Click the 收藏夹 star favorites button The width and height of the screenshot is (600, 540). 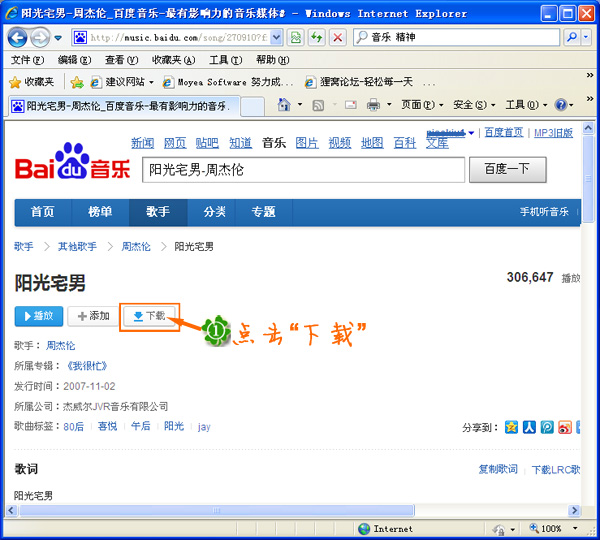click(31, 82)
